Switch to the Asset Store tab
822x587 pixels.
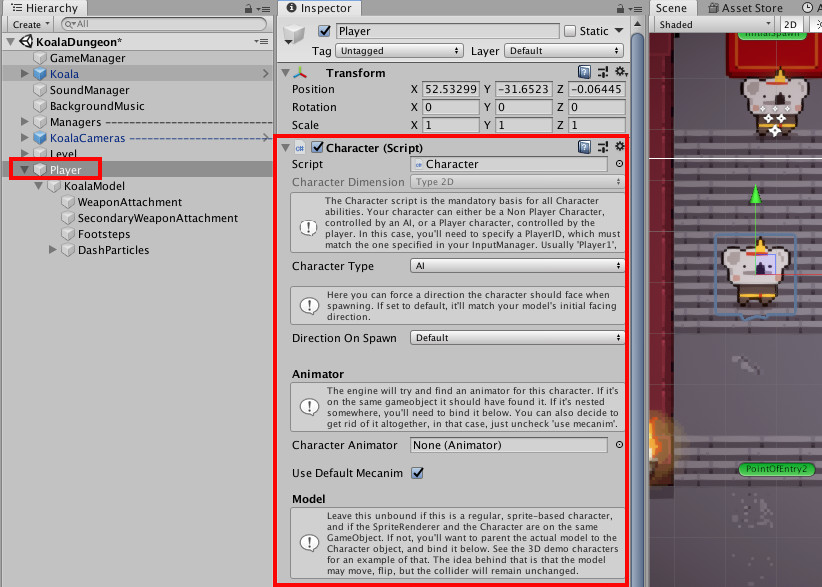(x=745, y=8)
